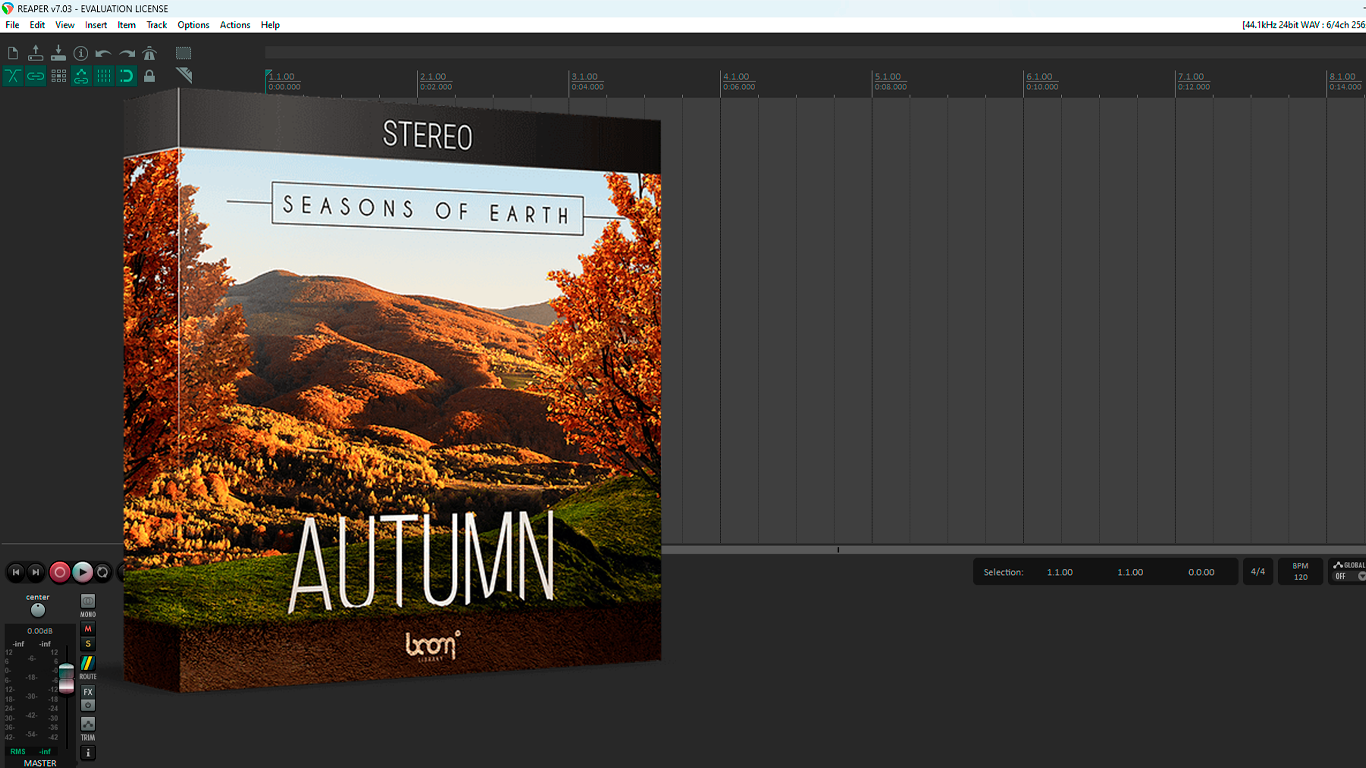Open the Actions menu
1366x768 pixels.
coord(235,25)
